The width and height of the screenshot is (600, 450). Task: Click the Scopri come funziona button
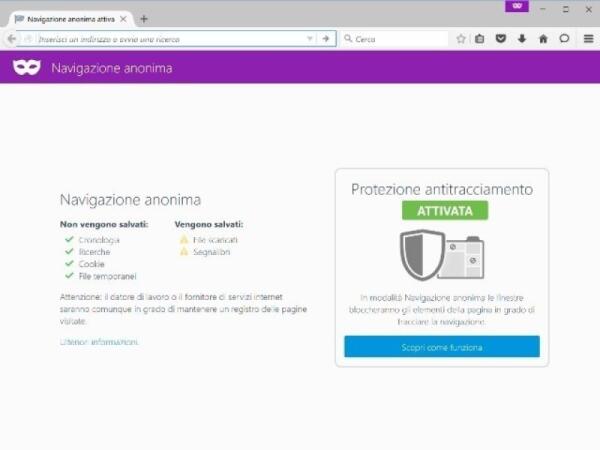pos(442,347)
